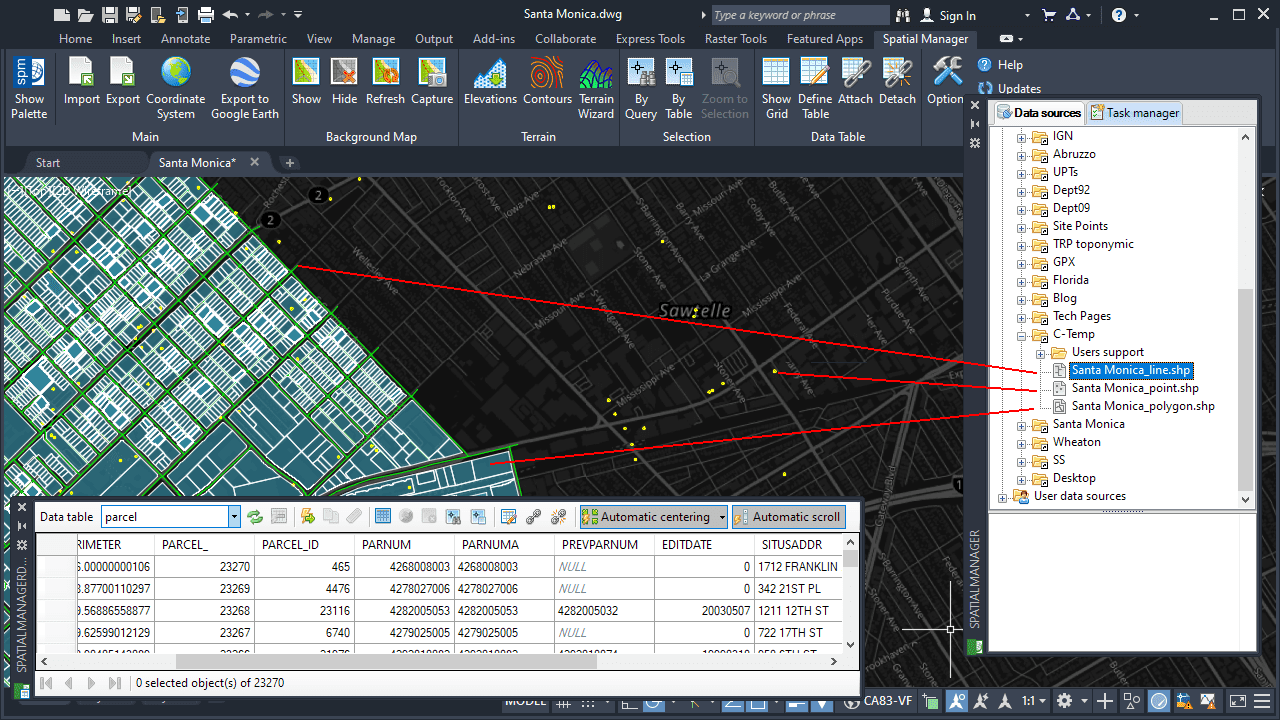Expand the Florida folder

tap(1022, 281)
